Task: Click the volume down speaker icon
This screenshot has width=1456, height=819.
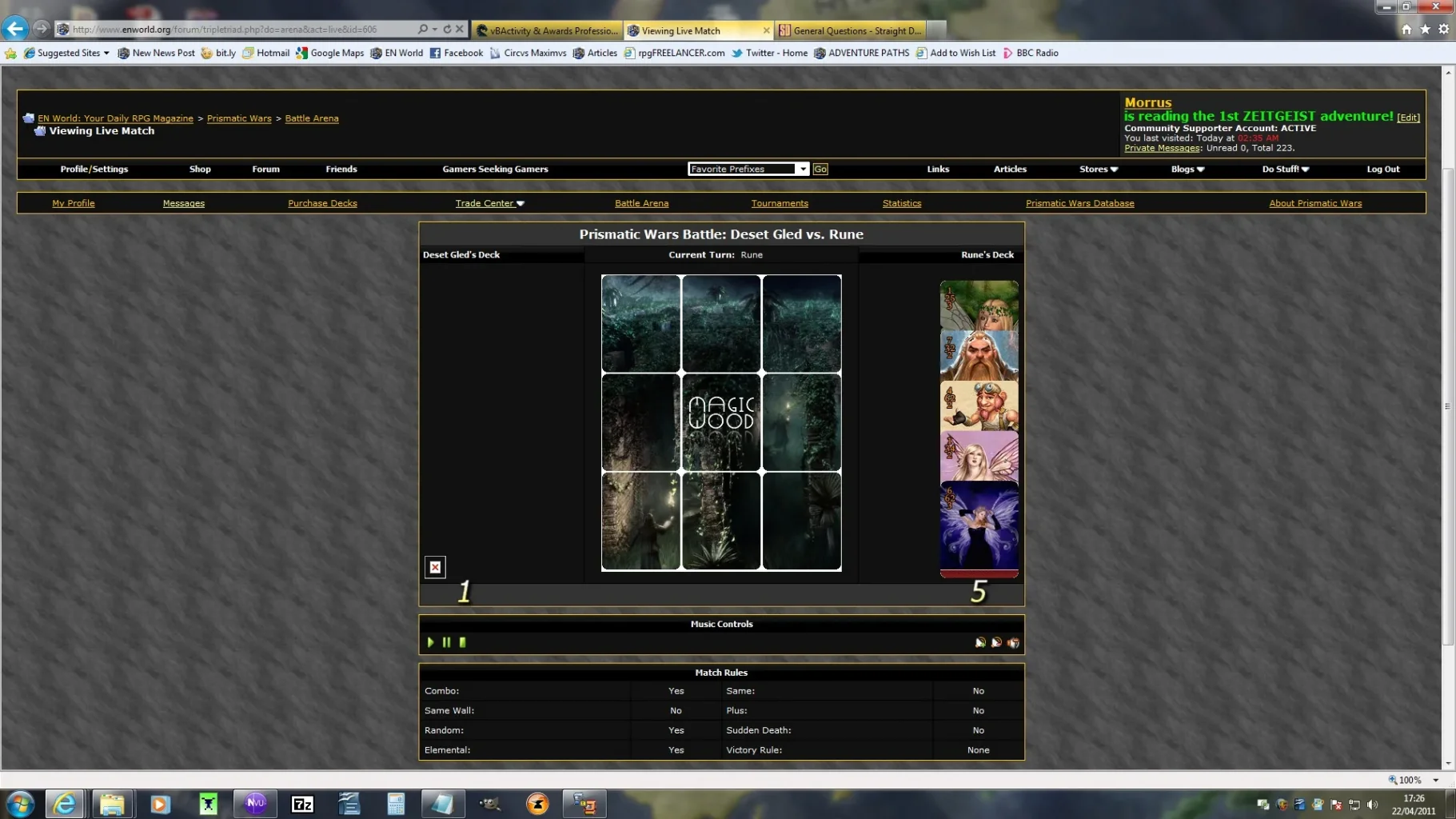Action: (996, 642)
